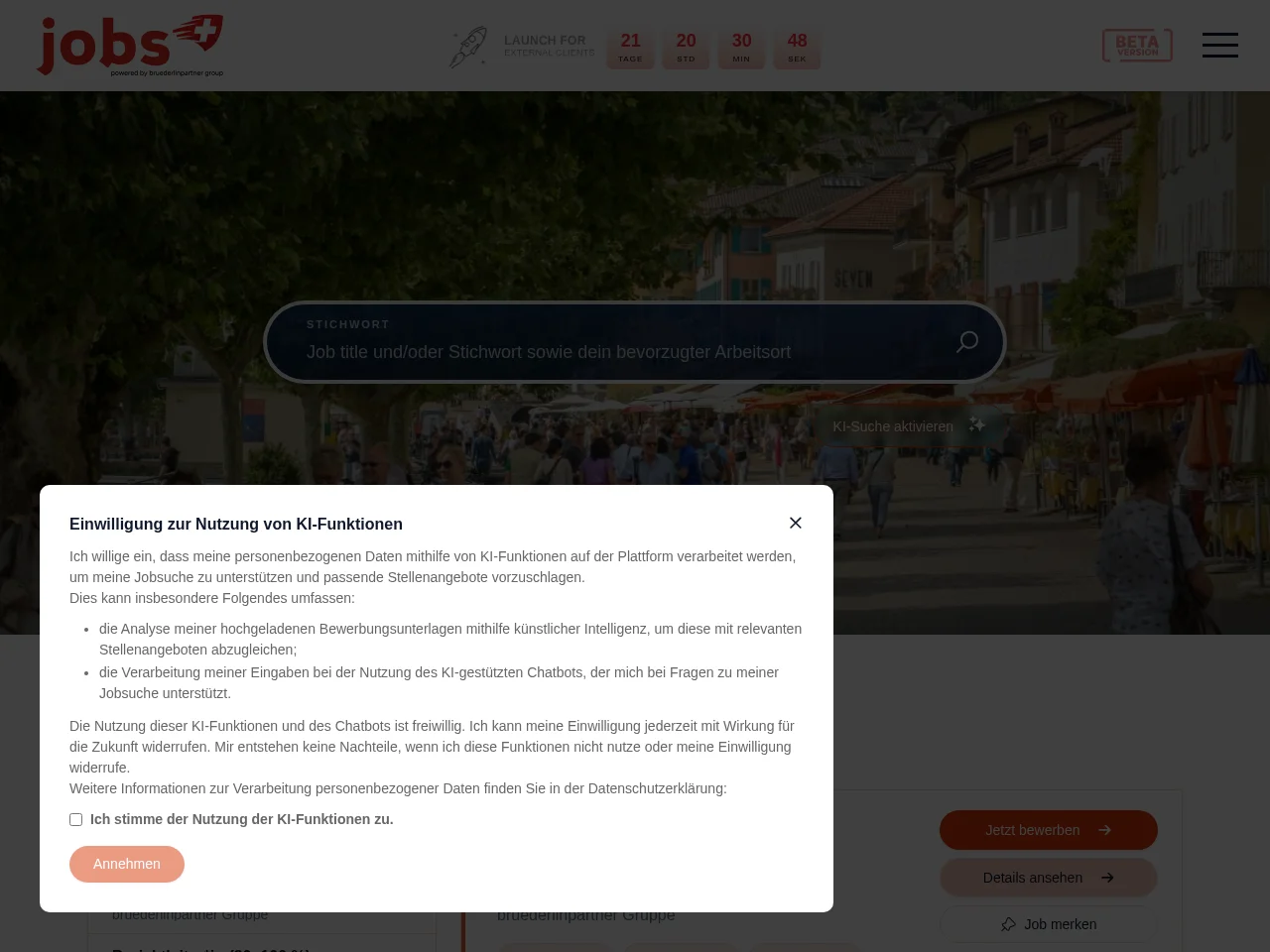Click the arrow icon in Details ansehen
1270x952 pixels.
1107,878
